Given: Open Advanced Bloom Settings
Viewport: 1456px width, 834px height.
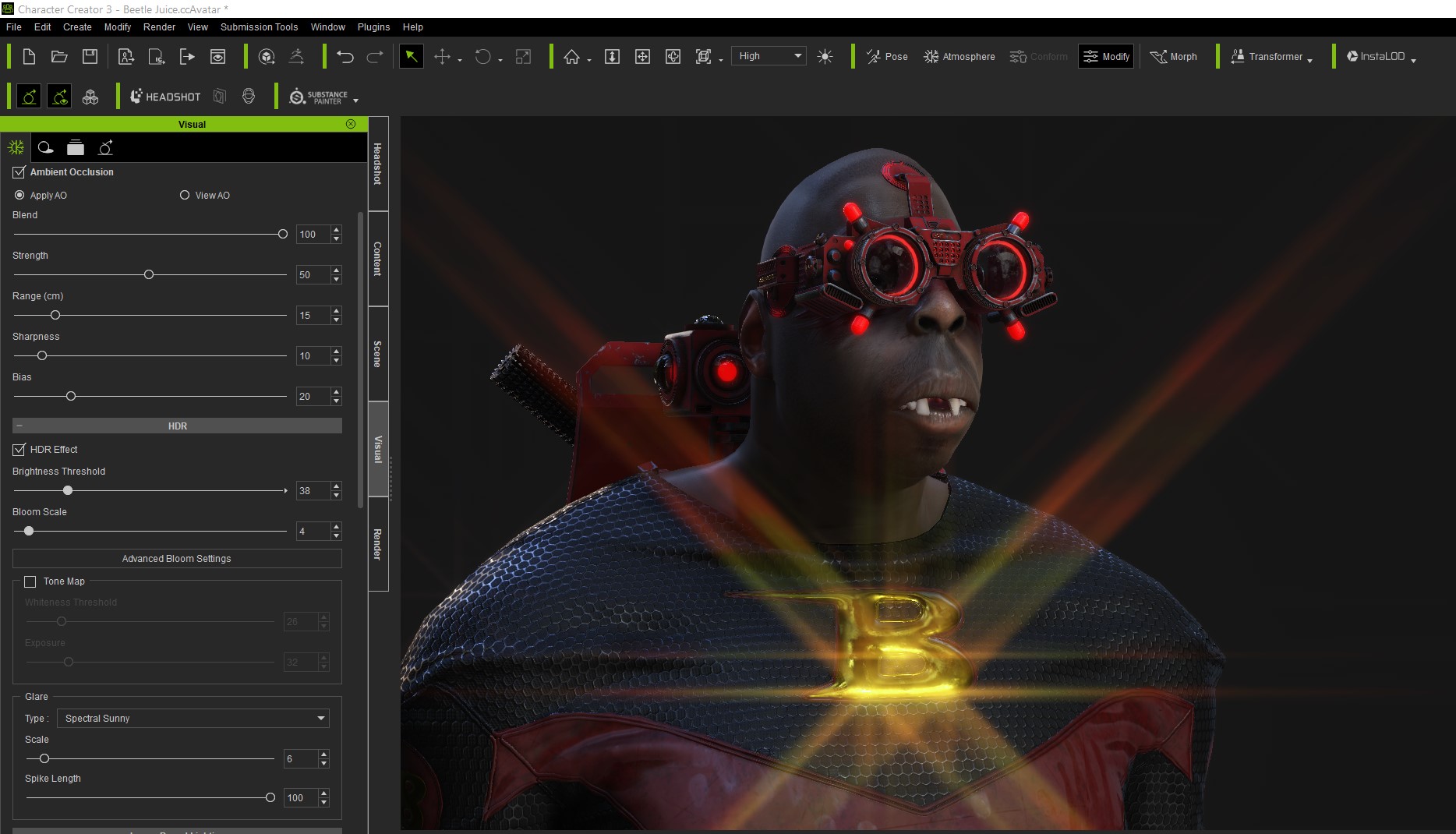Looking at the screenshot, I should tap(177, 559).
